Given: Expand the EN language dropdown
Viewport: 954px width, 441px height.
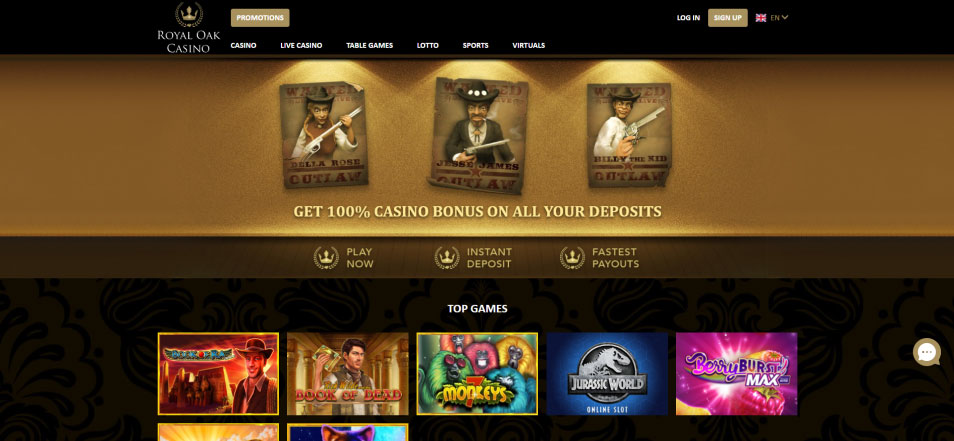Looking at the screenshot, I should [779, 18].
